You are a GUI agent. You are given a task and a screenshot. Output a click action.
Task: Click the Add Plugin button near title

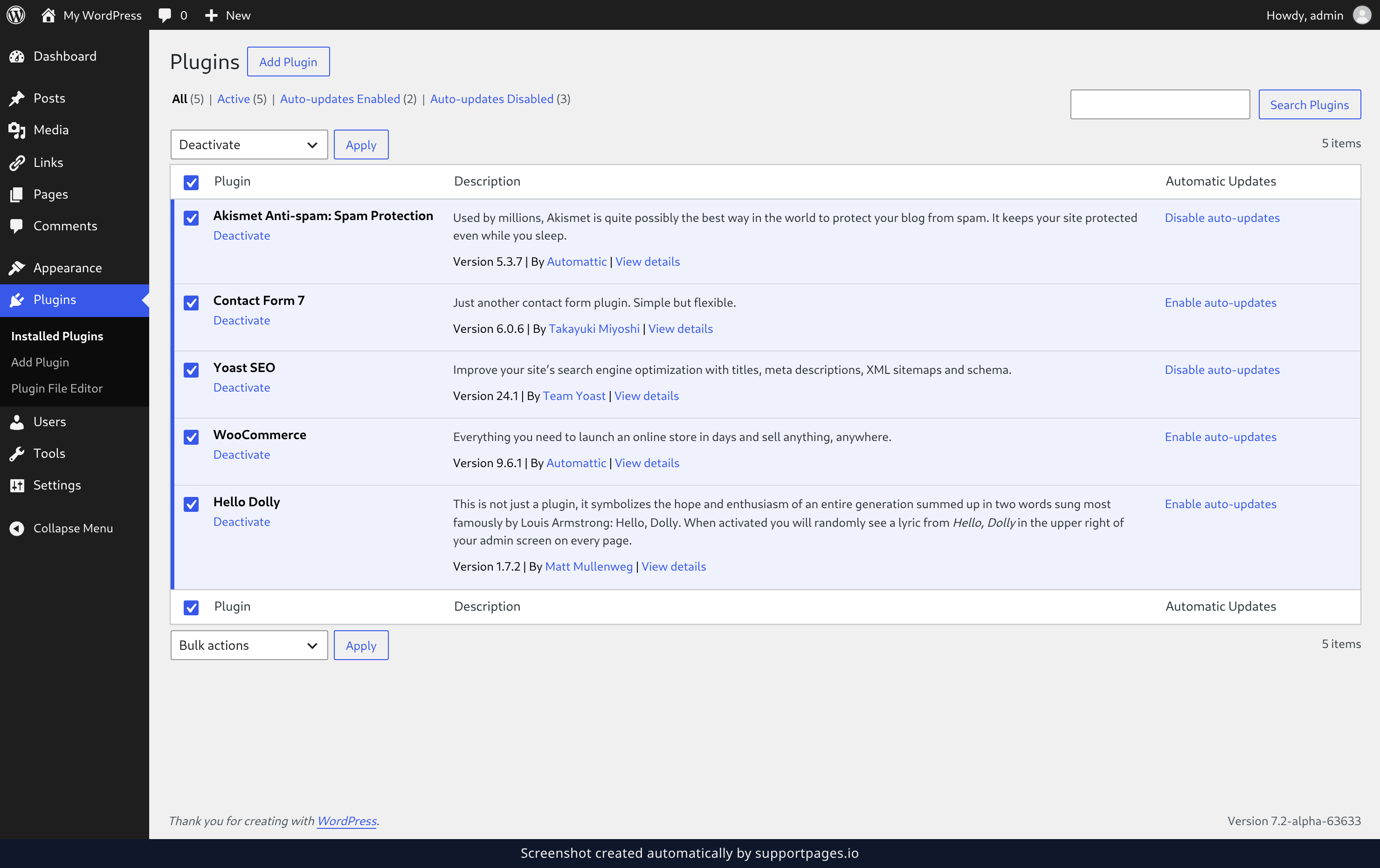pos(288,62)
